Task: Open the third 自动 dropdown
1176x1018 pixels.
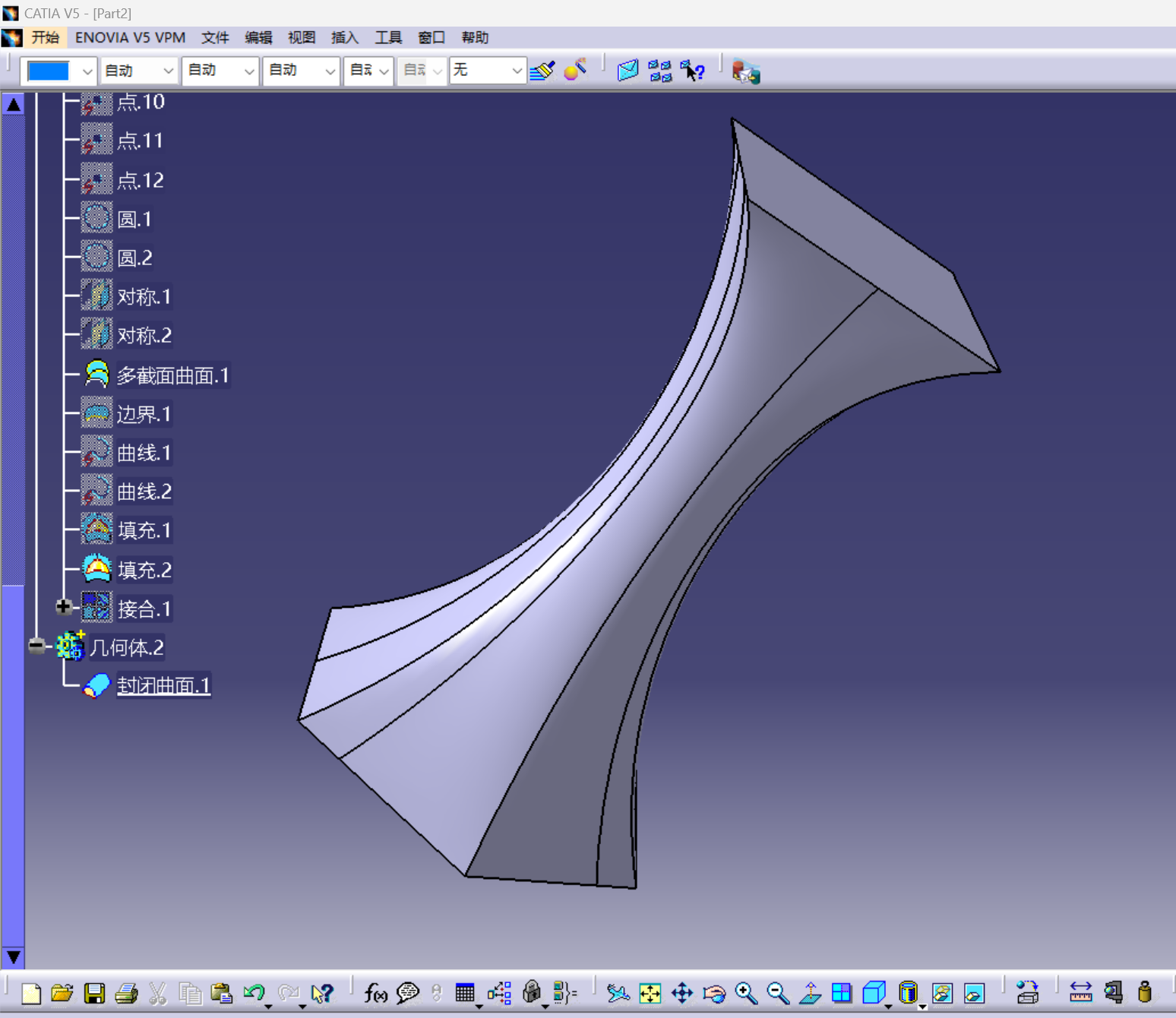Action: pyautogui.click(x=302, y=71)
